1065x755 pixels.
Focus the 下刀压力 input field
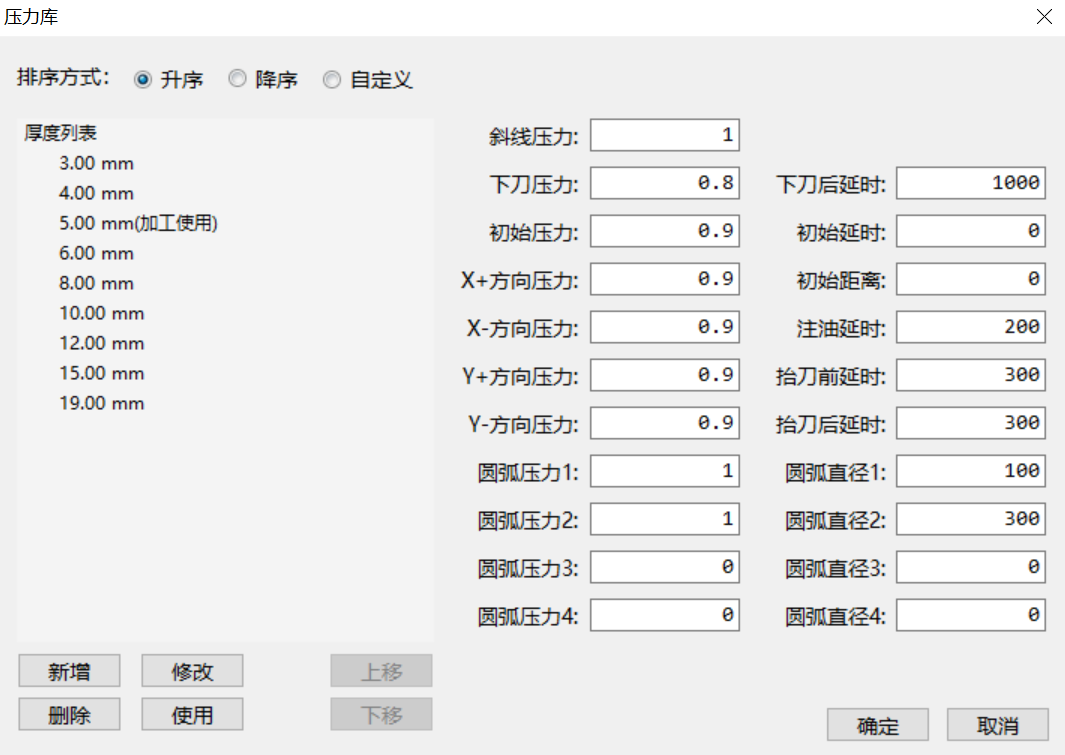click(x=664, y=183)
